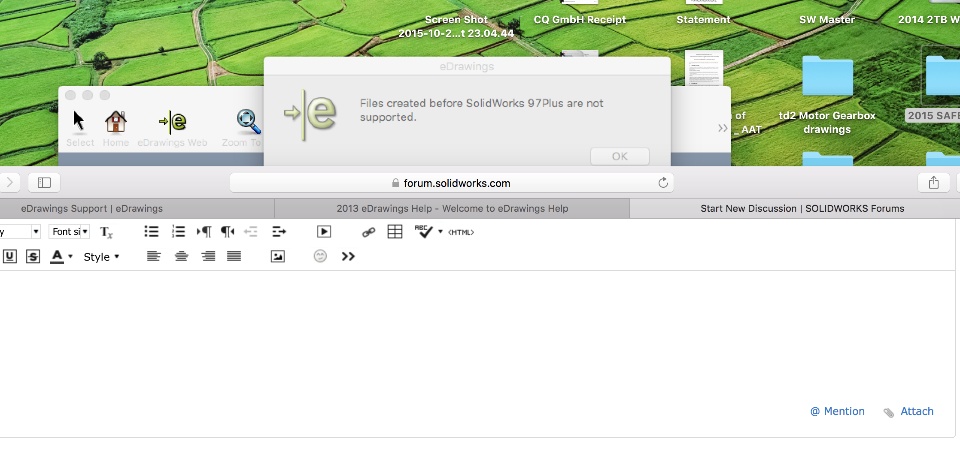Insert a table in the editor

tap(395, 231)
